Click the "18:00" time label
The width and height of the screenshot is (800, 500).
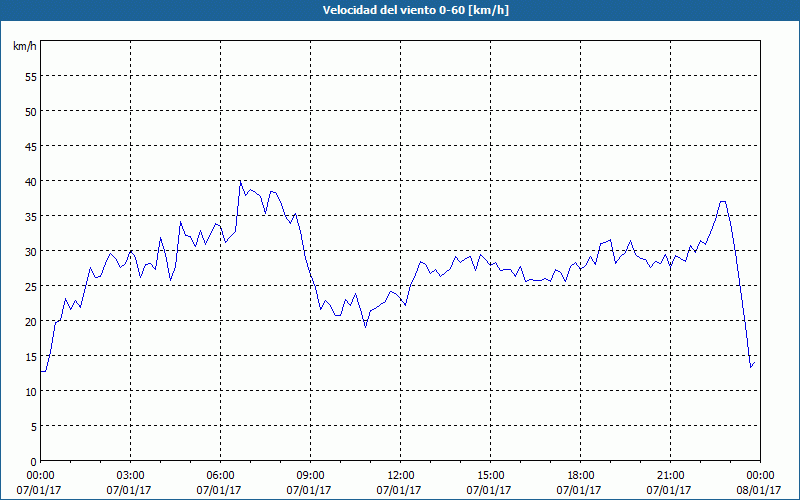pyautogui.click(x=580, y=476)
